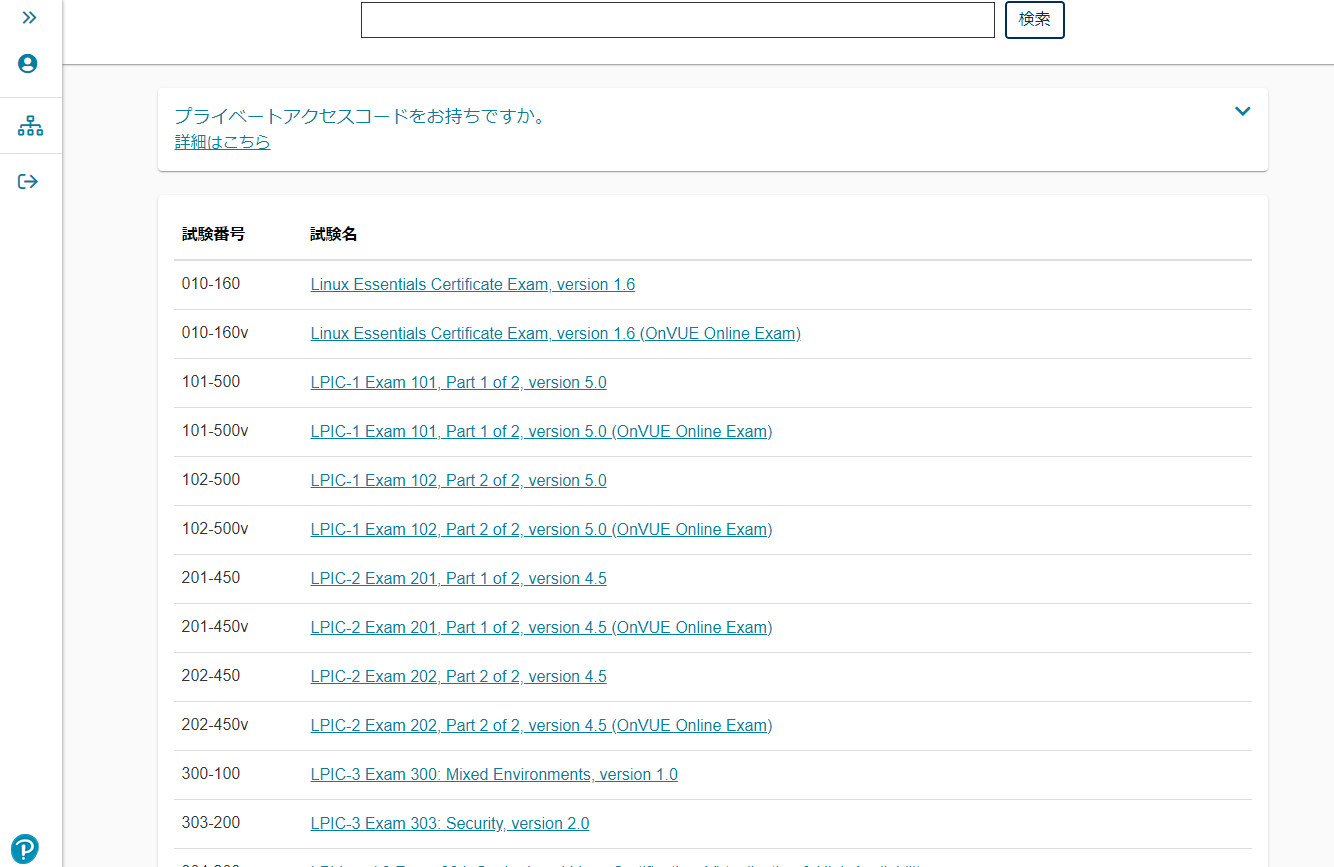The width and height of the screenshot is (1334, 867).
Task: Click exam number 010-160 cell
Action: 211,284
